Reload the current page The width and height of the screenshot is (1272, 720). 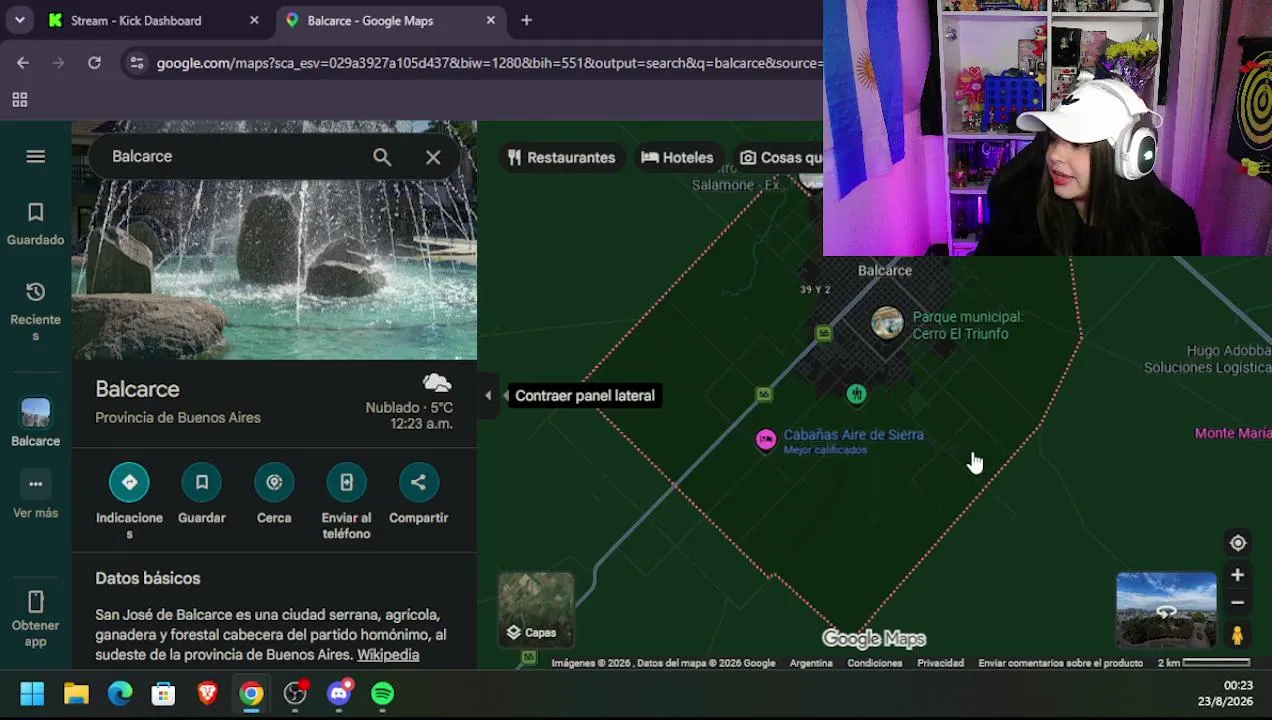pyautogui.click(x=94, y=63)
